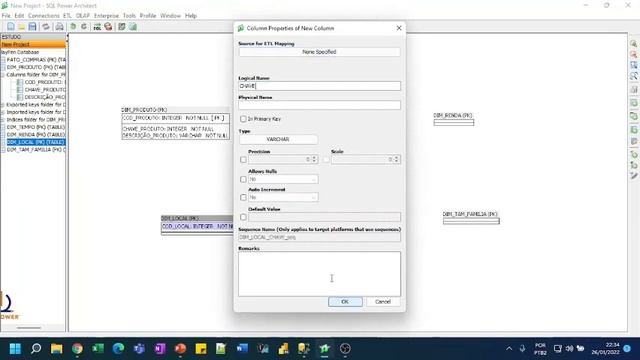The height and width of the screenshot is (360, 640).
Task: Click the taskbar search magnifier
Action: pyautogui.click(x=36, y=349)
